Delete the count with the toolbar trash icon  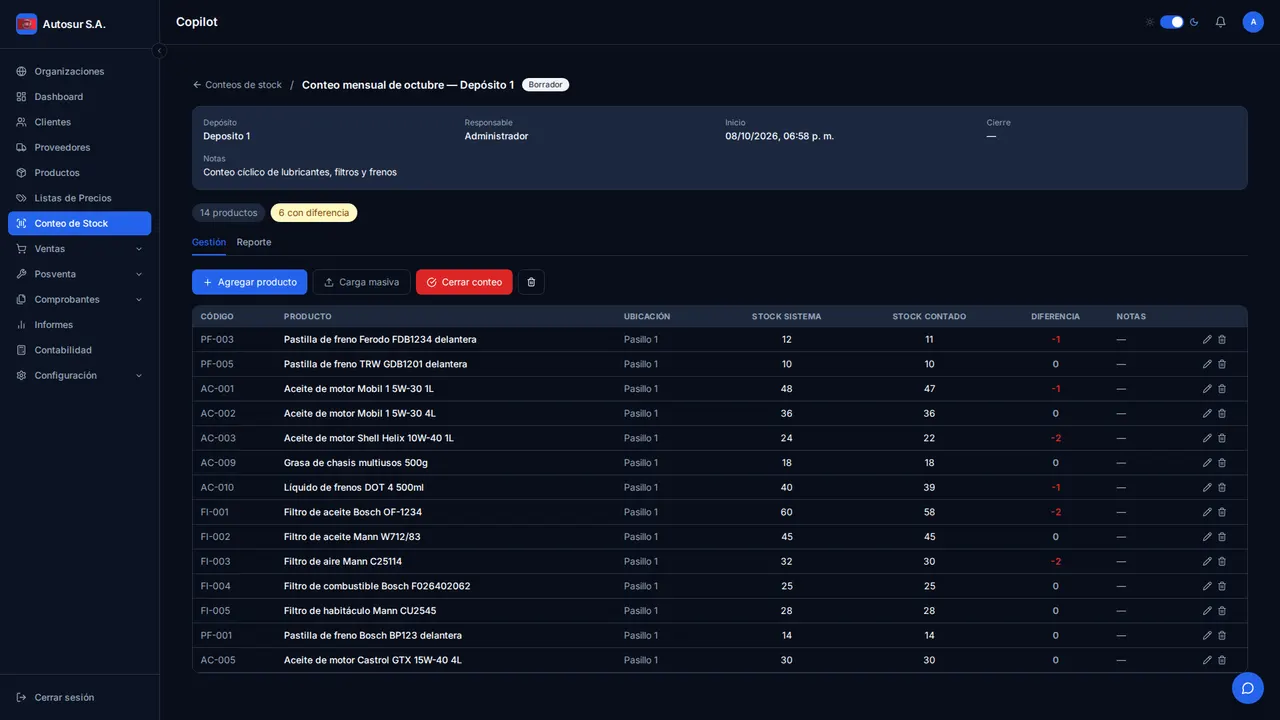coord(531,282)
